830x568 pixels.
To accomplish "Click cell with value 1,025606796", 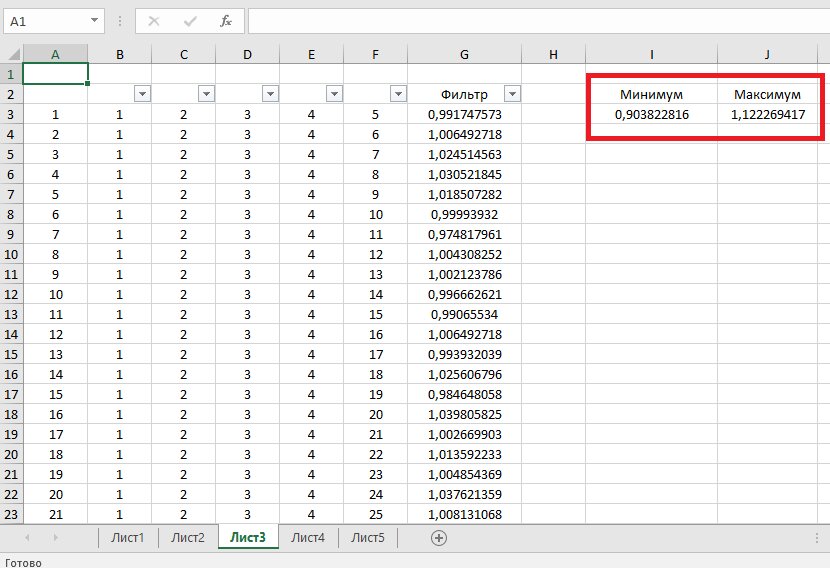I will (464, 374).
